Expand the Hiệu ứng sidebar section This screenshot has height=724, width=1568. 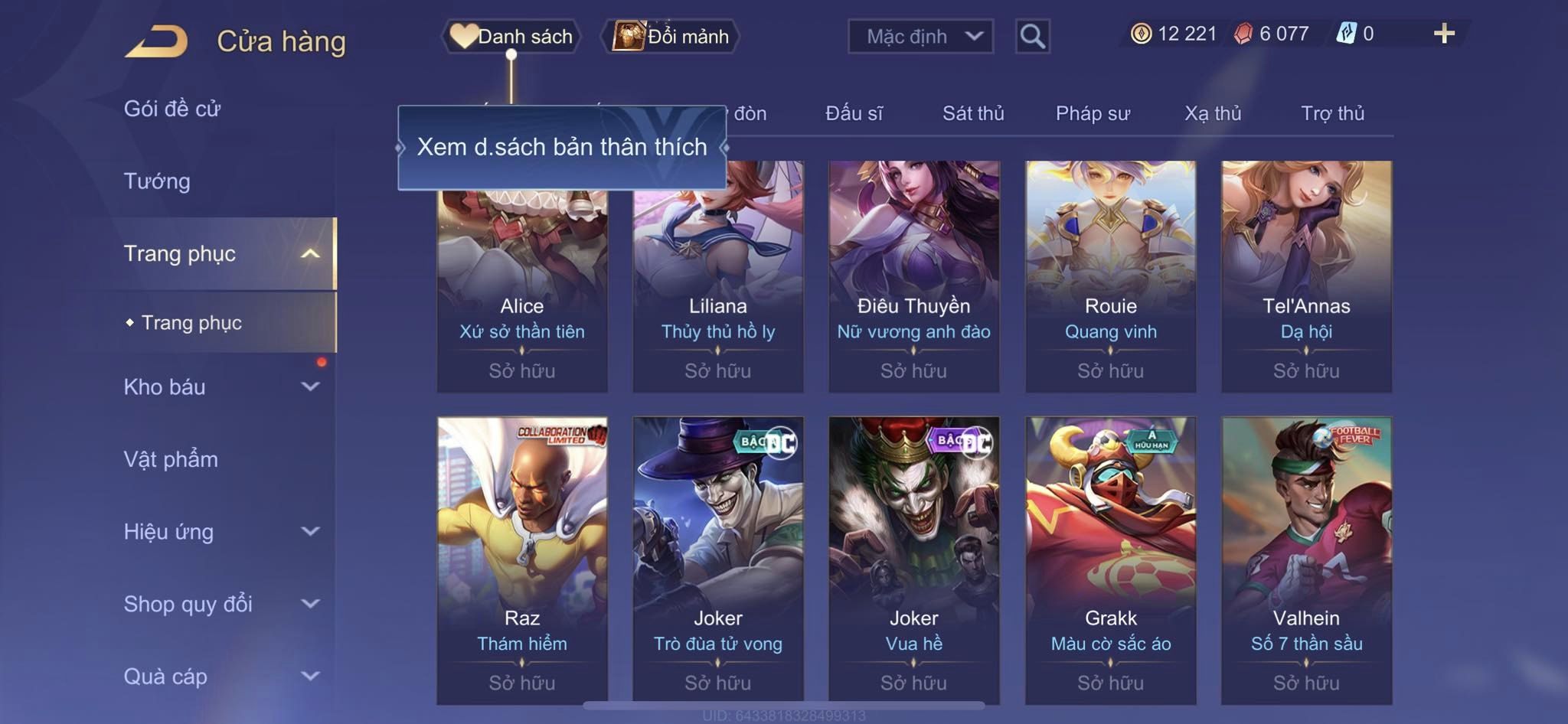tap(310, 531)
